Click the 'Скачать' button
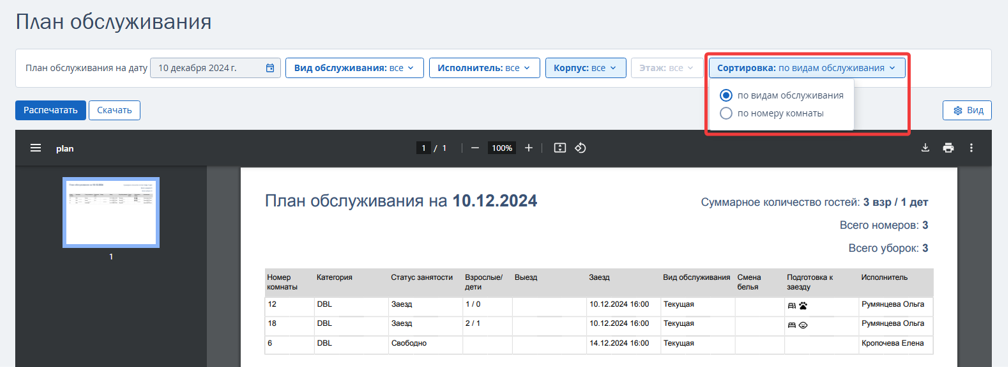Image resolution: width=1008 pixels, height=367 pixels. click(114, 110)
